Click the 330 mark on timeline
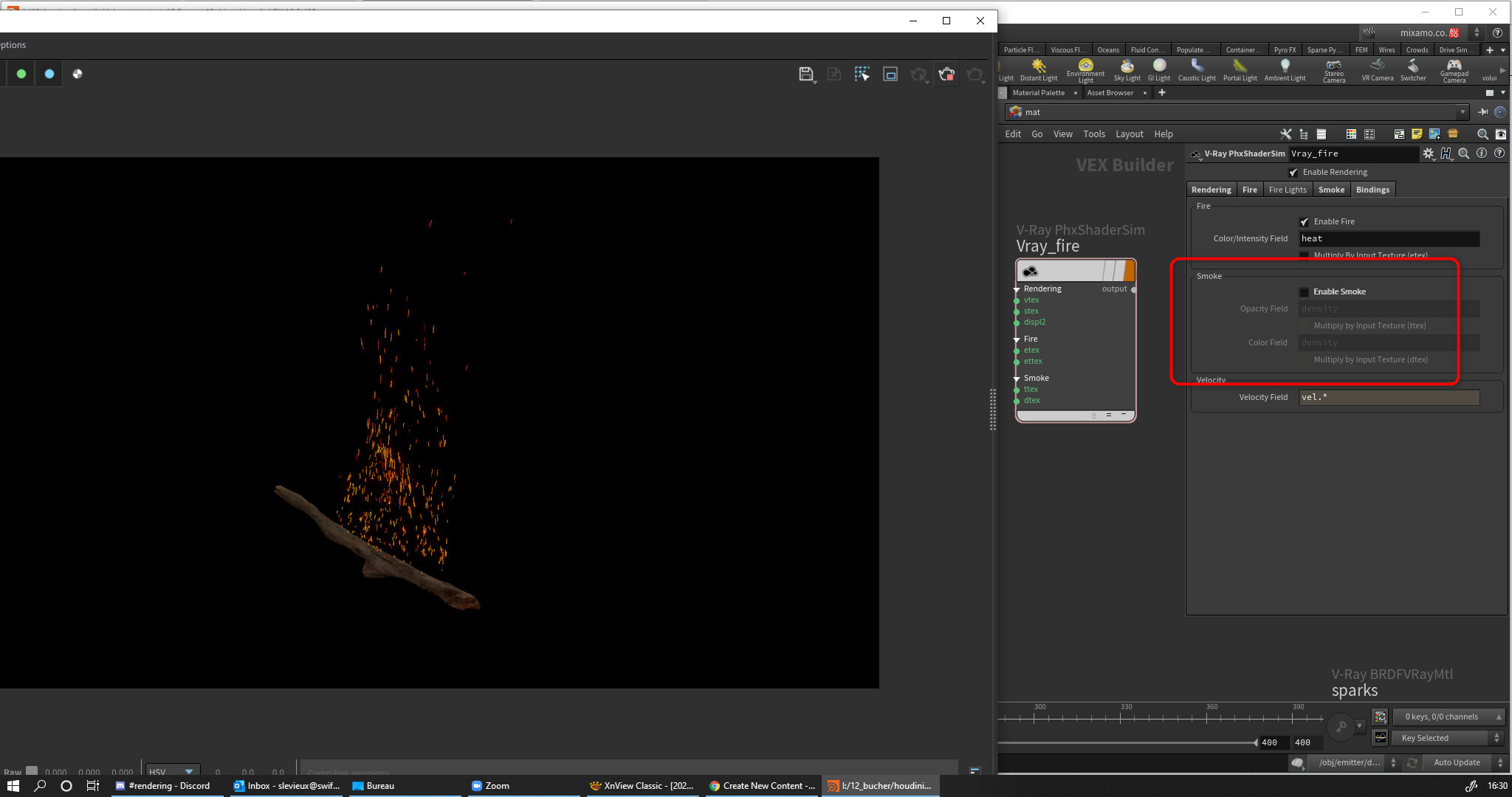This screenshot has width=1512, height=797. (x=1126, y=707)
